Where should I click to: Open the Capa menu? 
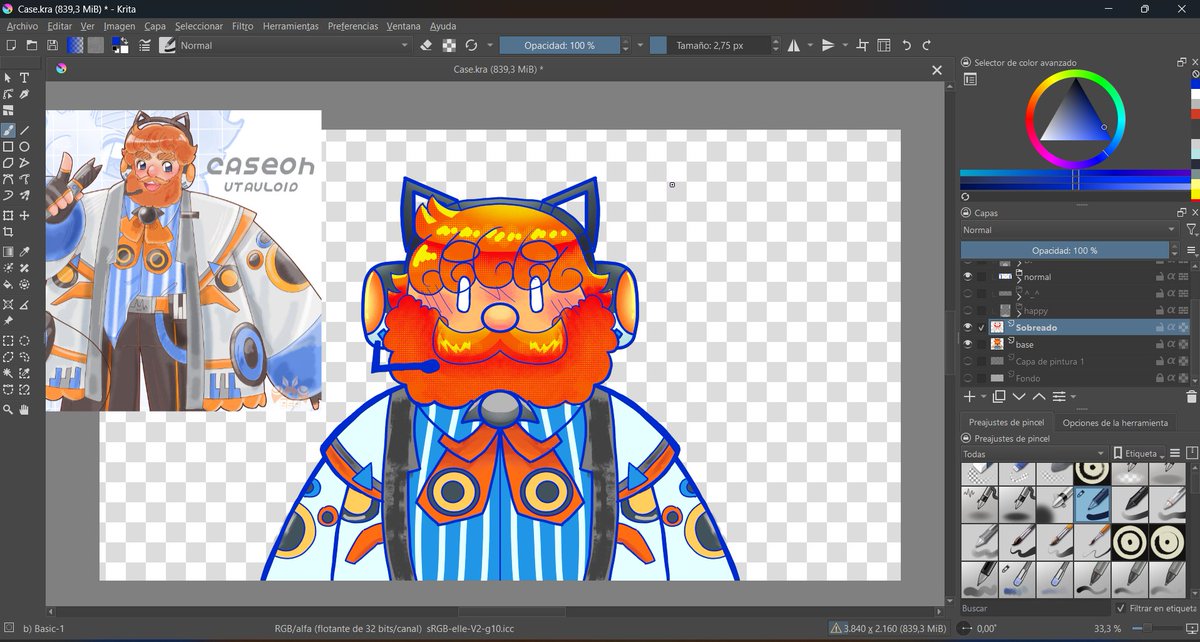click(x=155, y=26)
